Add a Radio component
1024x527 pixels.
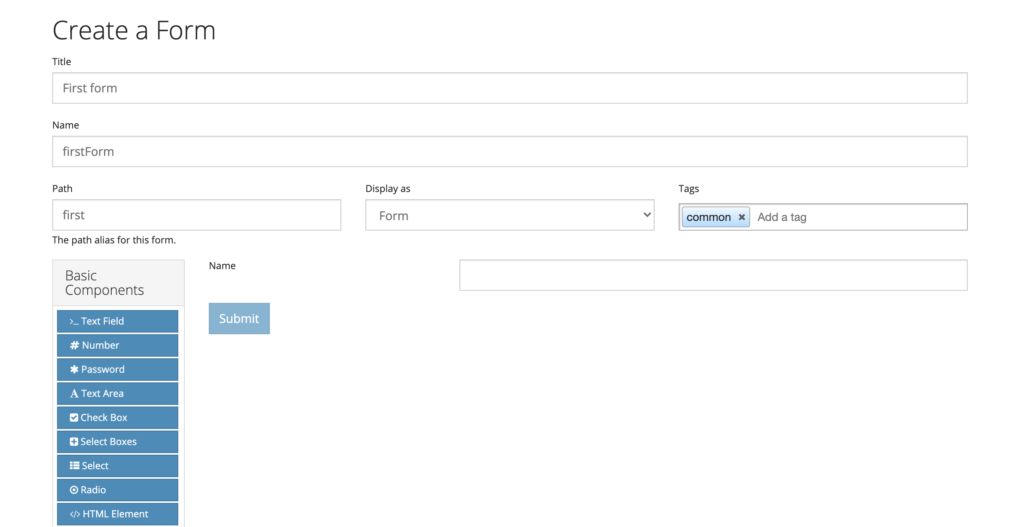click(118, 490)
